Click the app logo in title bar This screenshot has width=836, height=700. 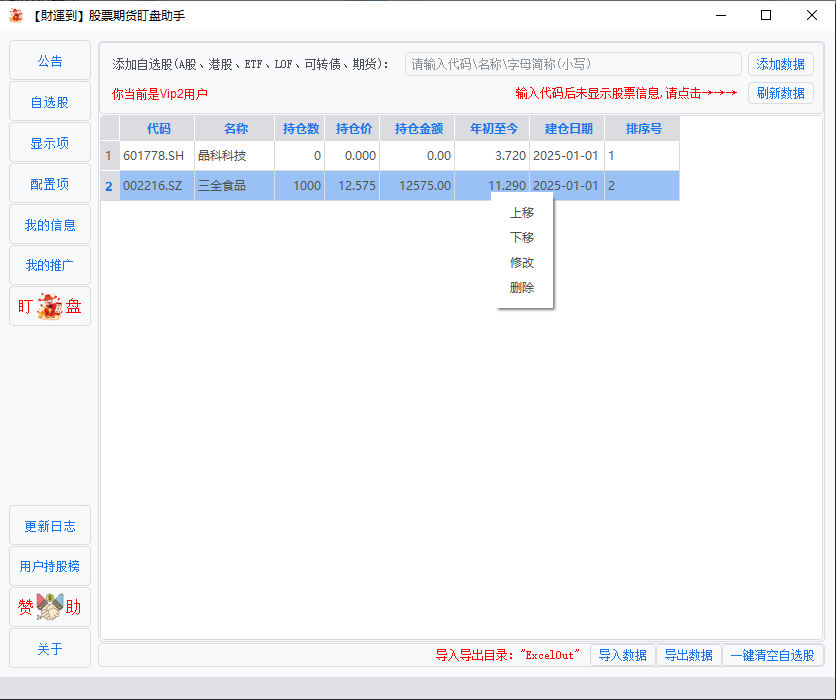15,15
